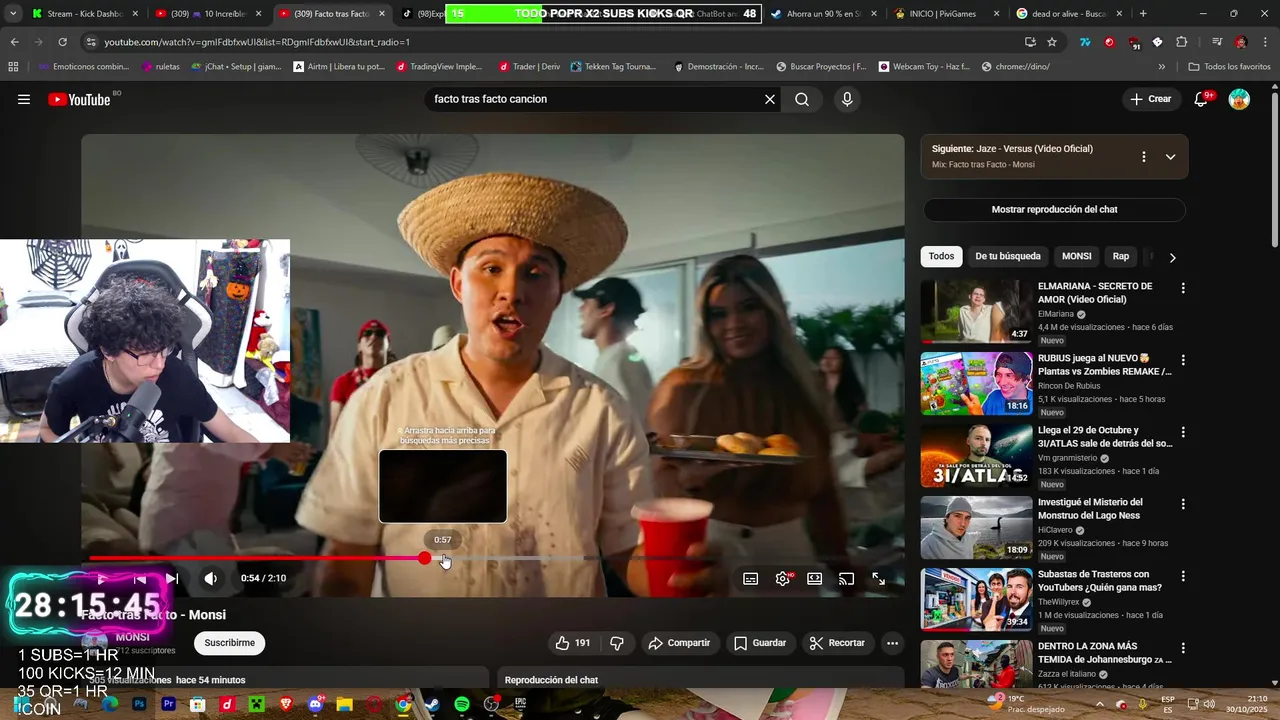The height and width of the screenshot is (720, 1280).
Task: Share the video via Compartir
Action: (679, 643)
